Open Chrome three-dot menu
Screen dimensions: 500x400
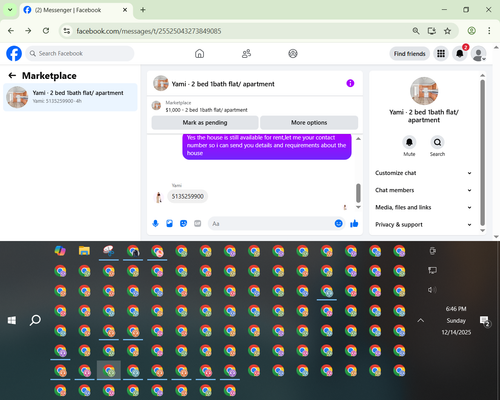(489, 31)
